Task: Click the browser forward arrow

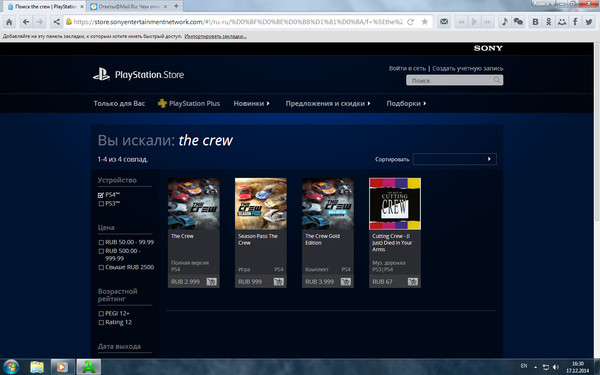Action: [39, 22]
